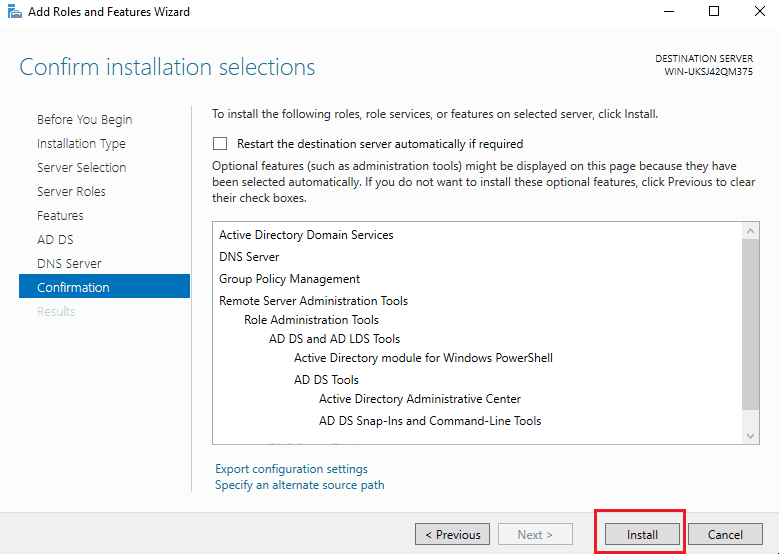Select Group Policy Management entry

click(x=289, y=279)
